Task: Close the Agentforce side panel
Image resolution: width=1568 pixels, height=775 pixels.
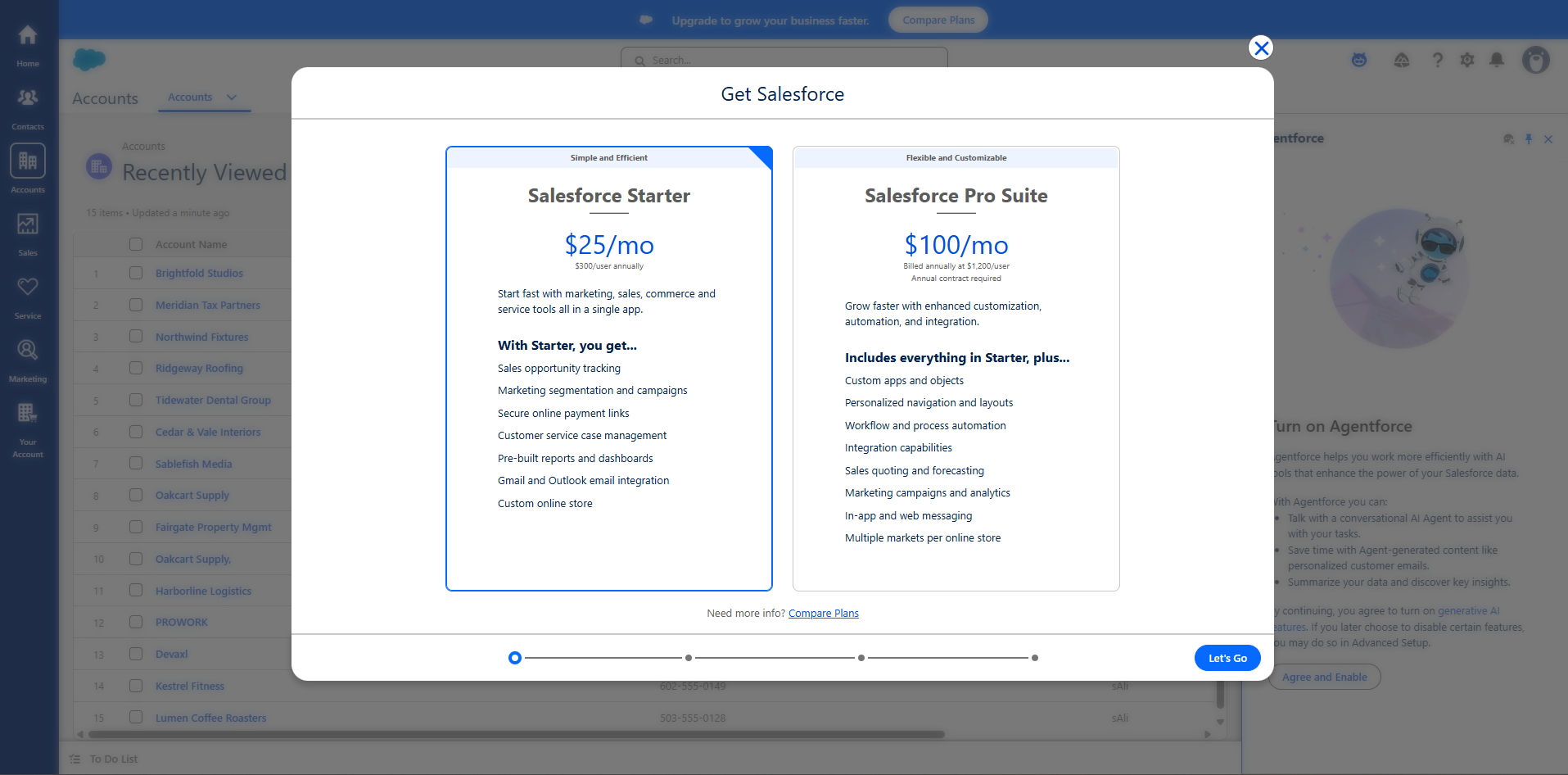Action: pos(1548,139)
